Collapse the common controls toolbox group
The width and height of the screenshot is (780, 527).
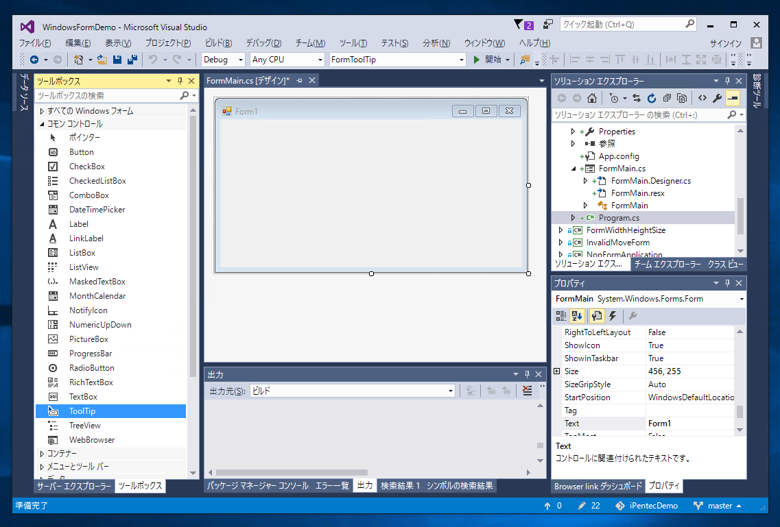click(x=42, y=124)
